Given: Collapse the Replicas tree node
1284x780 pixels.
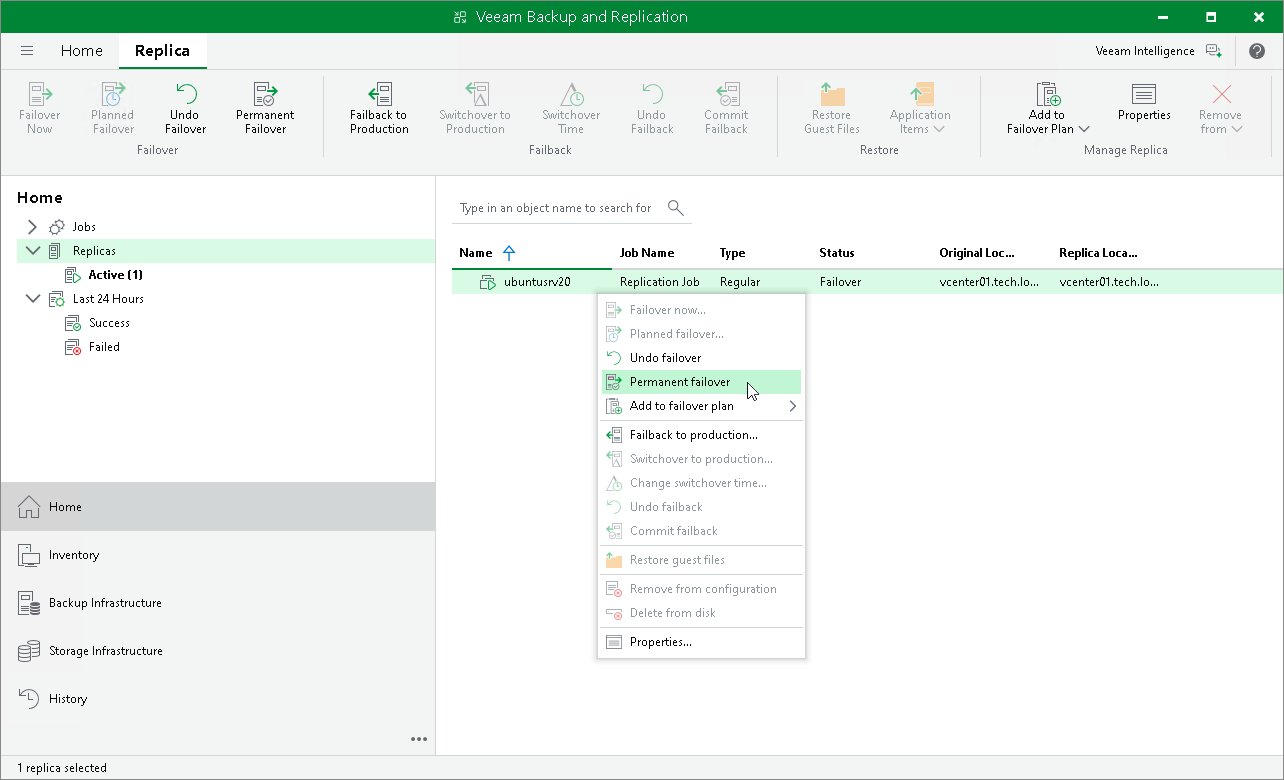Looking at the screenshot, I should point(33,251).
